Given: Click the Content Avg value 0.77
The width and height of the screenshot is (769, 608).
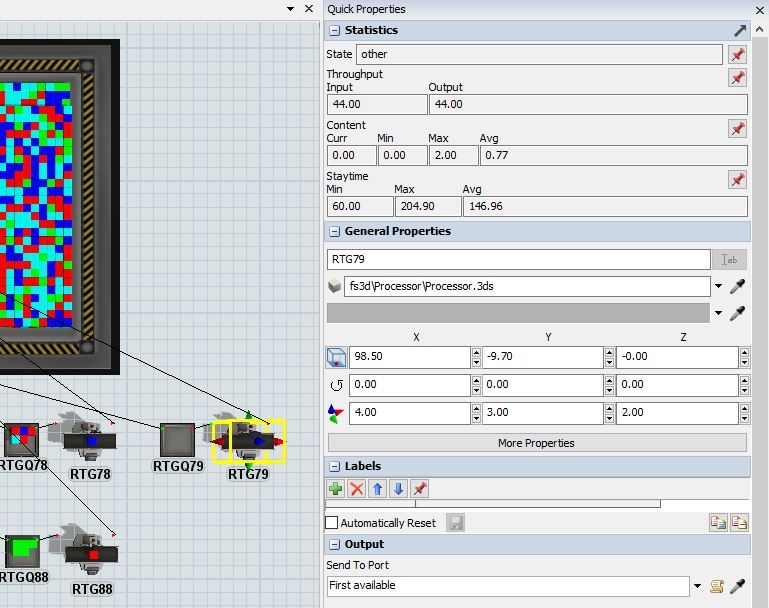Looking at the screenshot, I should point(614,155).
